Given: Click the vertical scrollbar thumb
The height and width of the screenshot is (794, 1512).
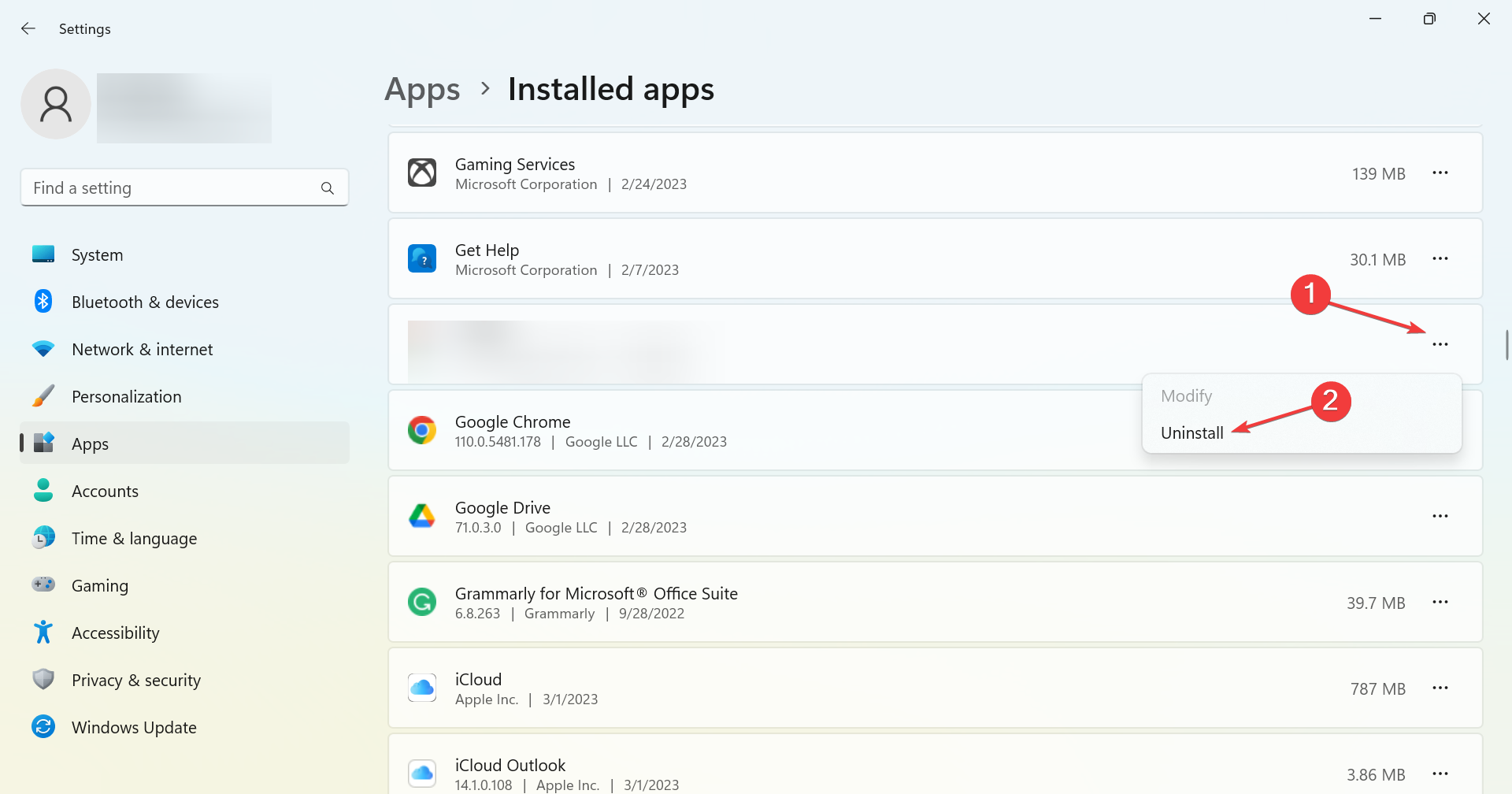Looking at the screenshot, I should 1507,345.
